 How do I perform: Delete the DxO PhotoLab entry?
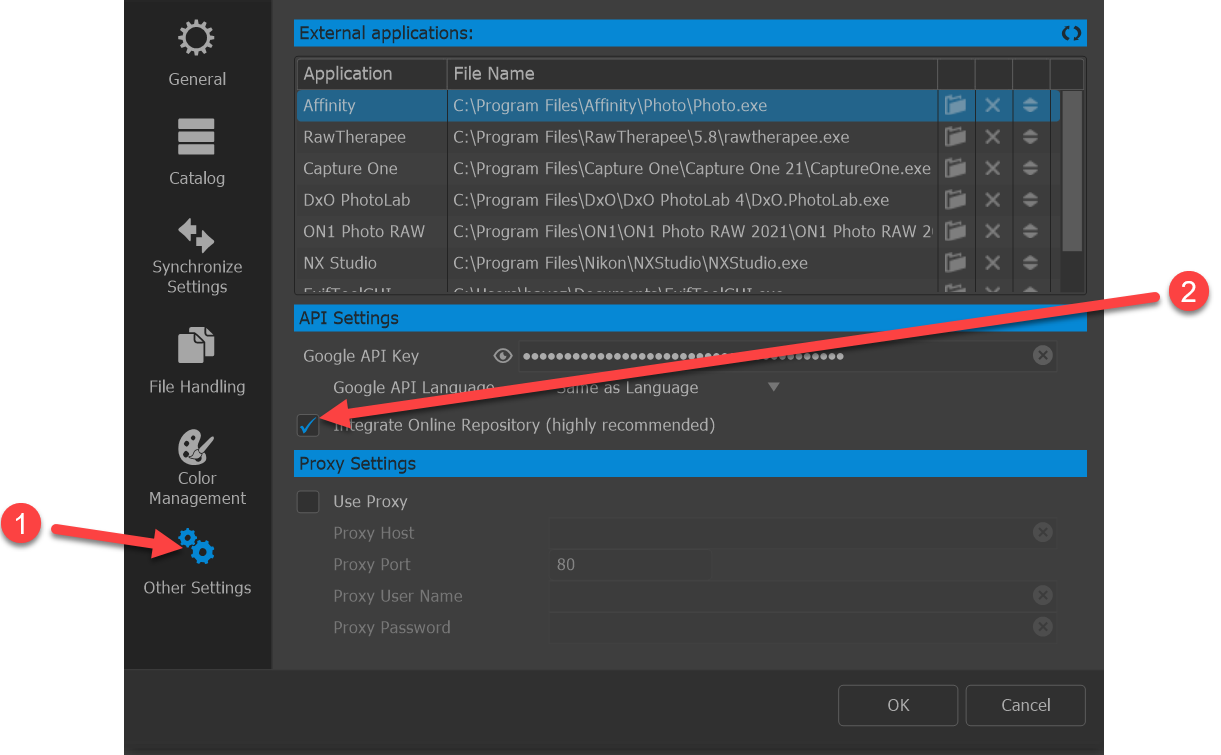992,200
